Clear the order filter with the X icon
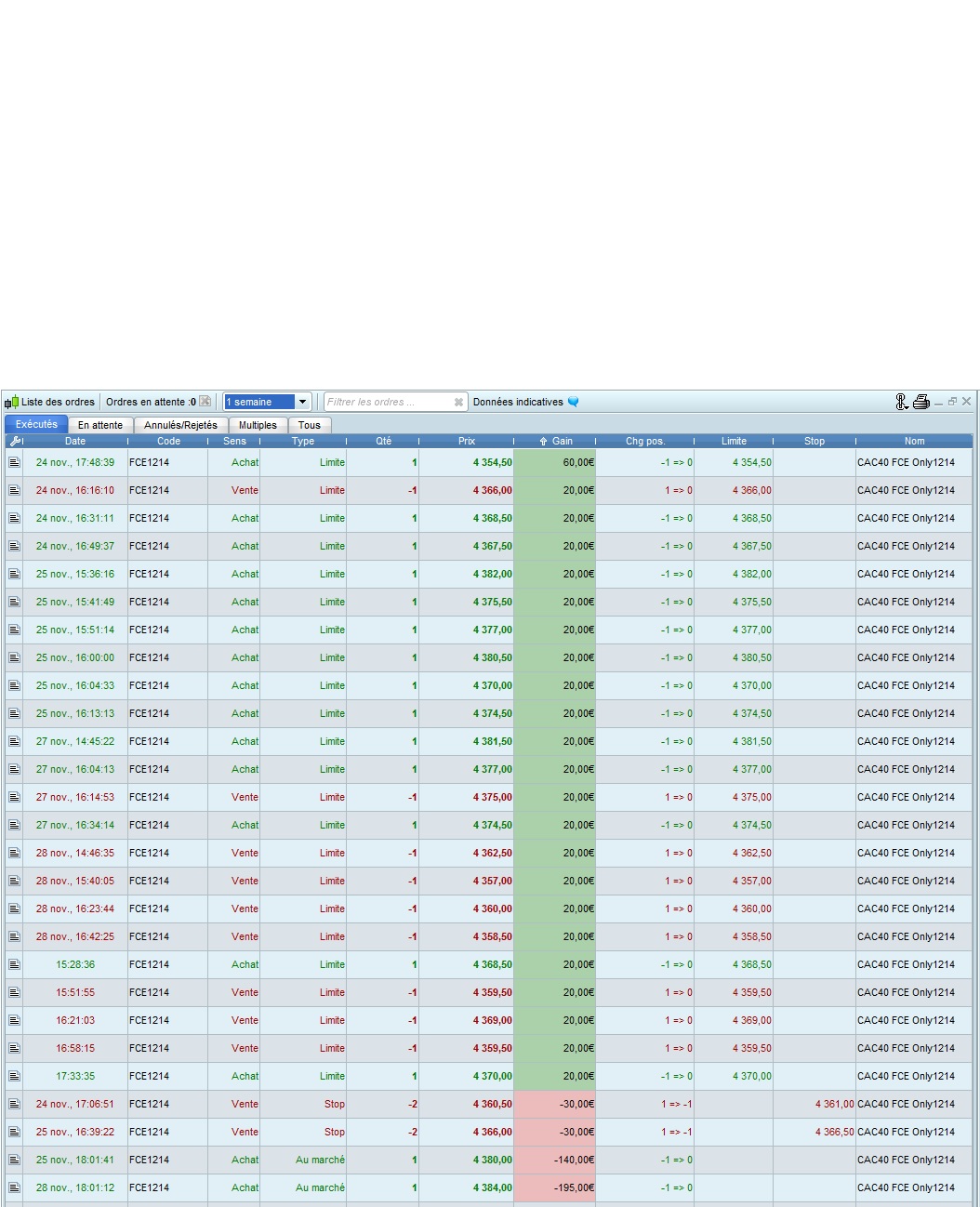Viewport: 980px width, 1207px height. 457,403
